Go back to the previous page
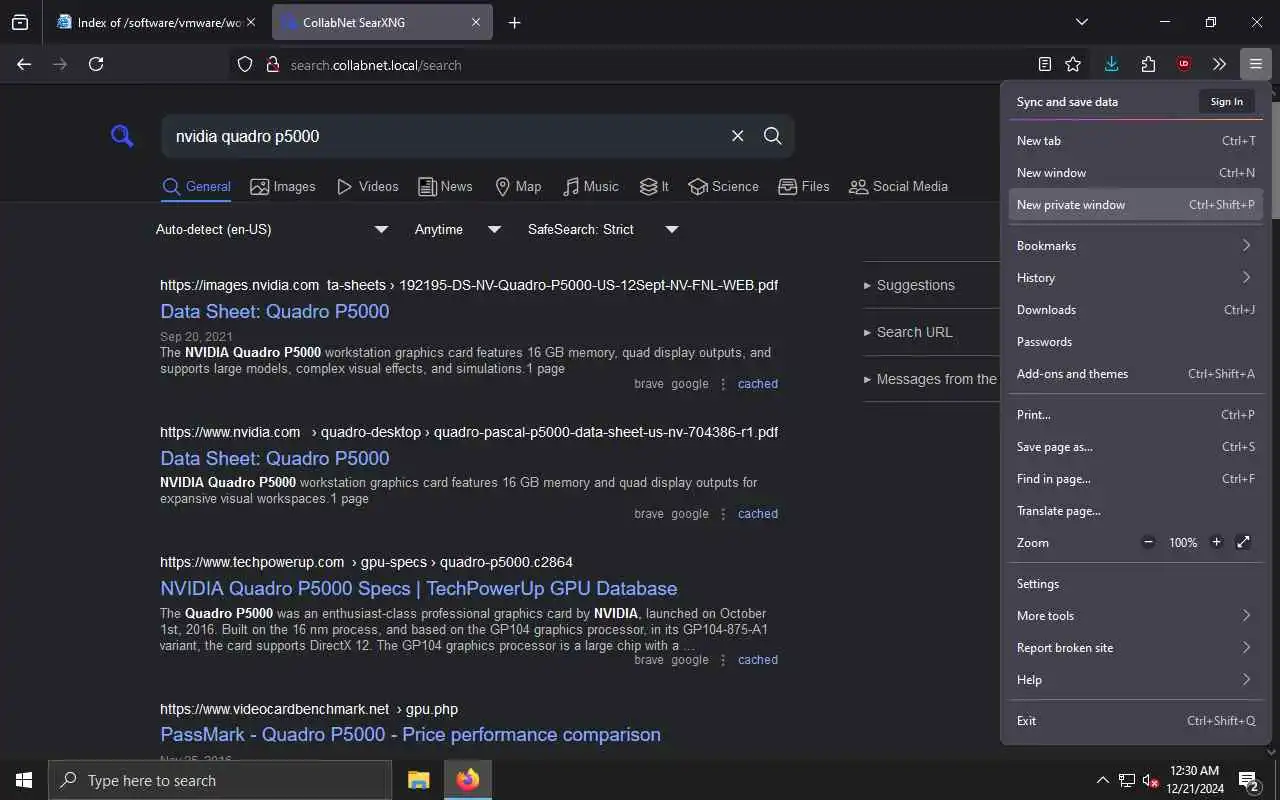Viewport: 1280px width, 800px height. (24, 64)
